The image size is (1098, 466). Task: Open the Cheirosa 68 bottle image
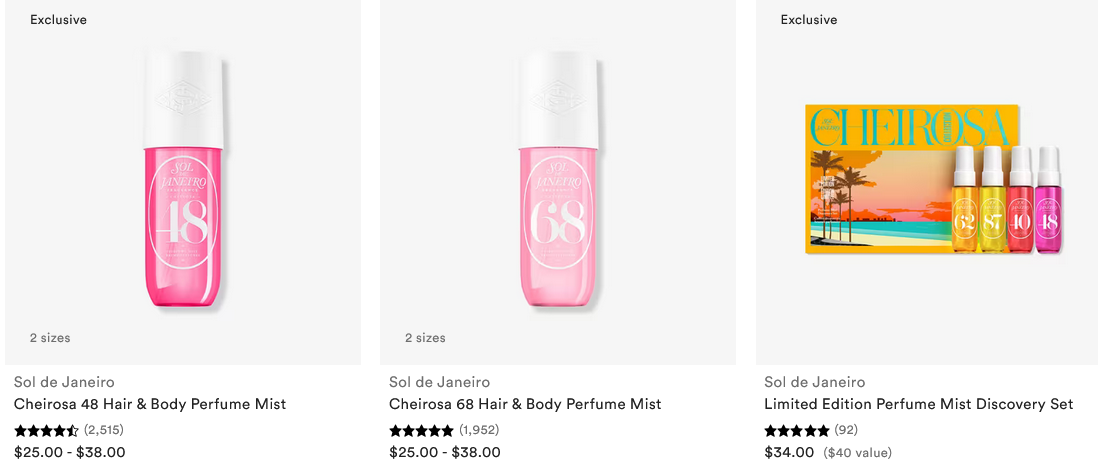[558, 185]
